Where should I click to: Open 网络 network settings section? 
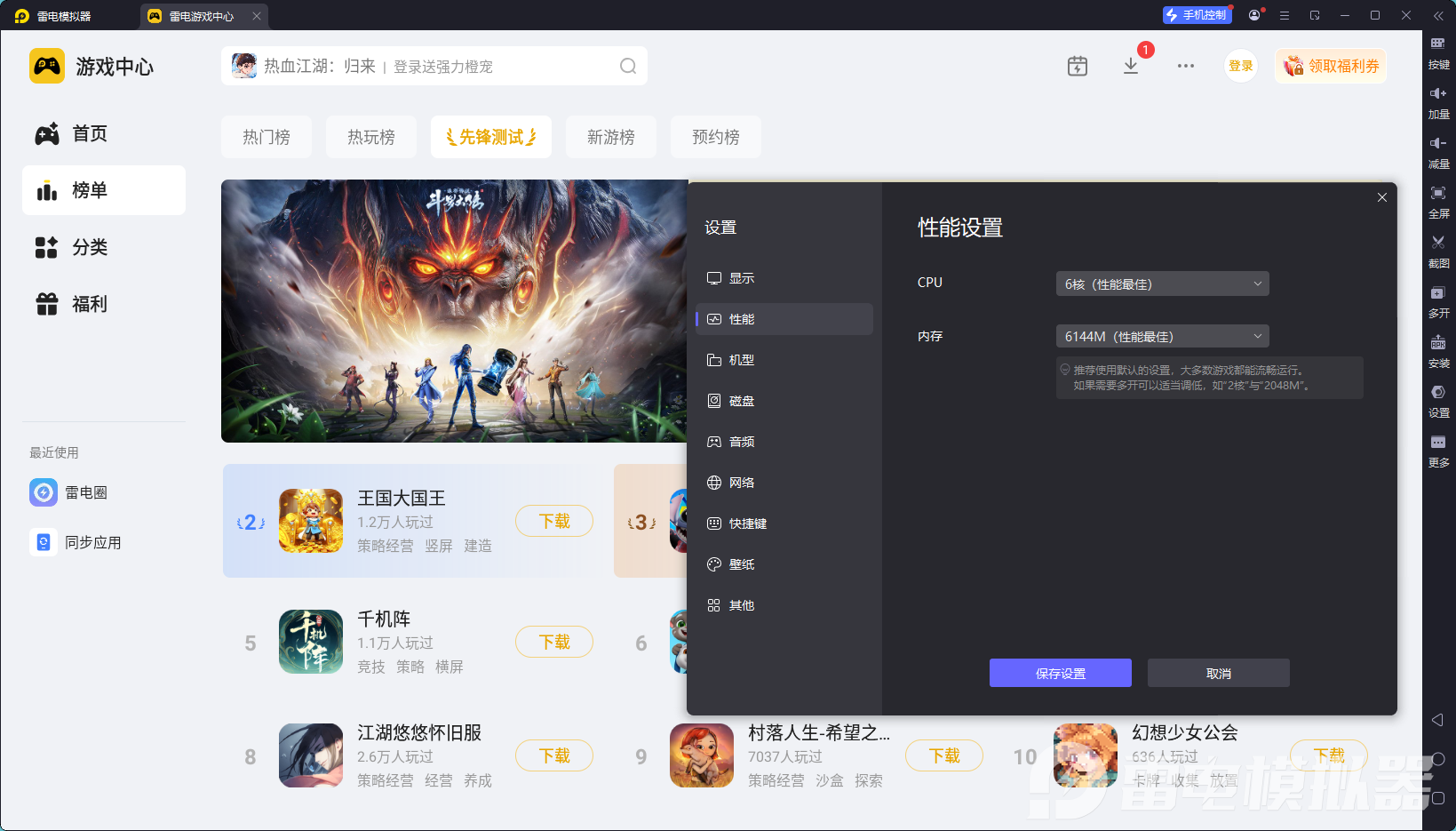(x=784, y=483)
